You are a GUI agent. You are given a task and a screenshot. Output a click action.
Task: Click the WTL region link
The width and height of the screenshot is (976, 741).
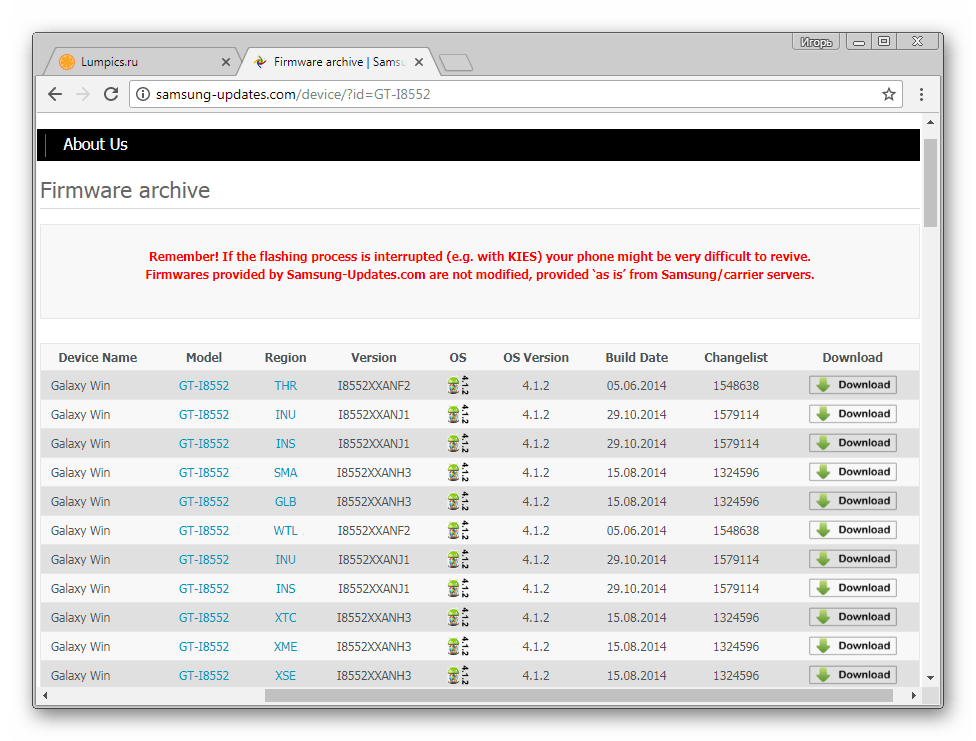coord(285,531)
